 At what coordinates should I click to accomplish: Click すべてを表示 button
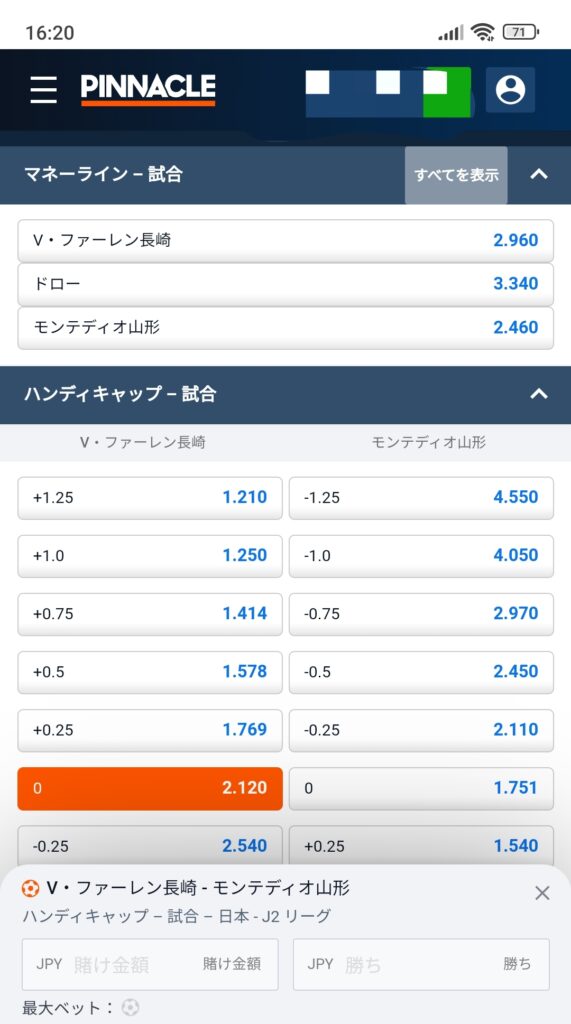tap(456, 175)
